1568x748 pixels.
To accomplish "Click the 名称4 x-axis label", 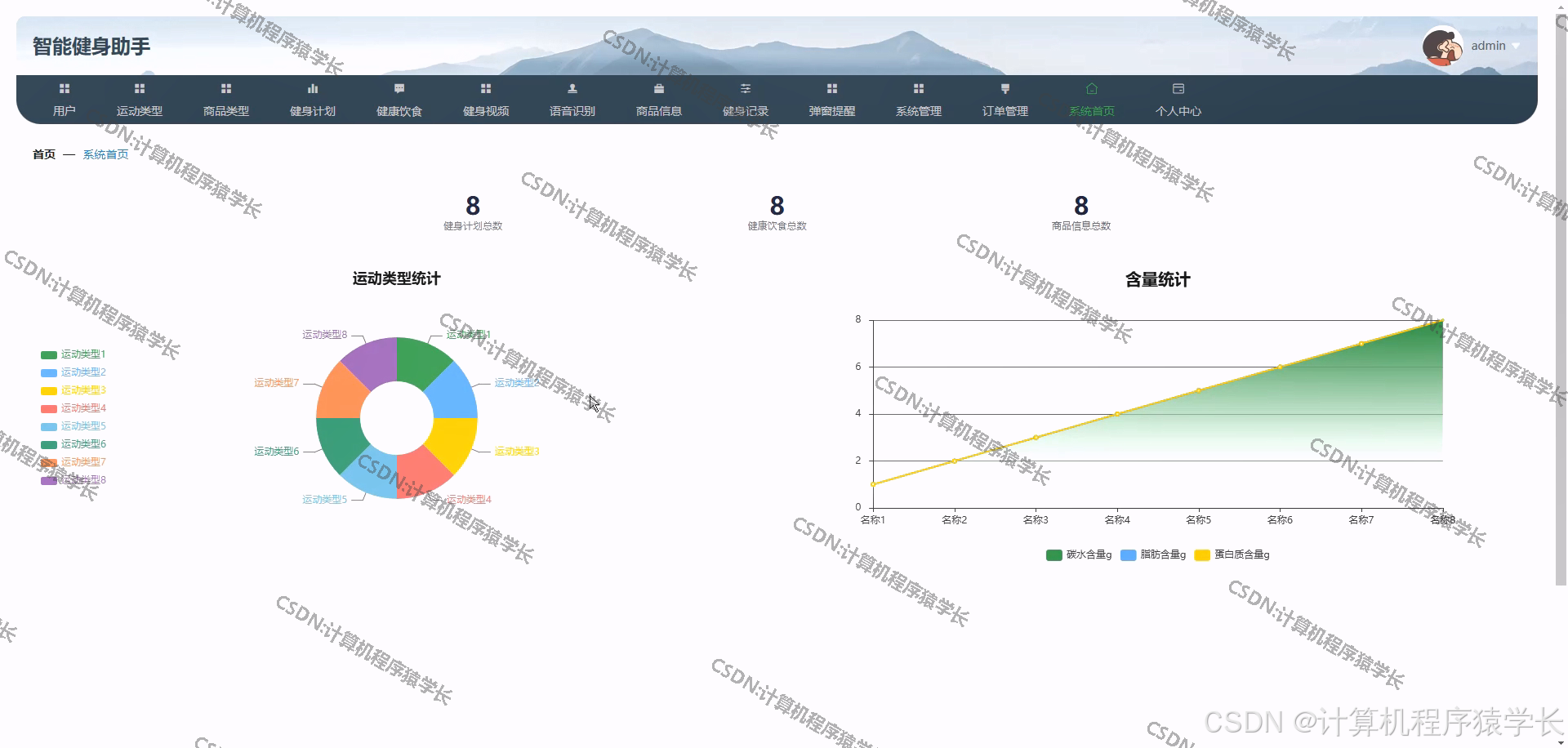I will point(1117,520).
